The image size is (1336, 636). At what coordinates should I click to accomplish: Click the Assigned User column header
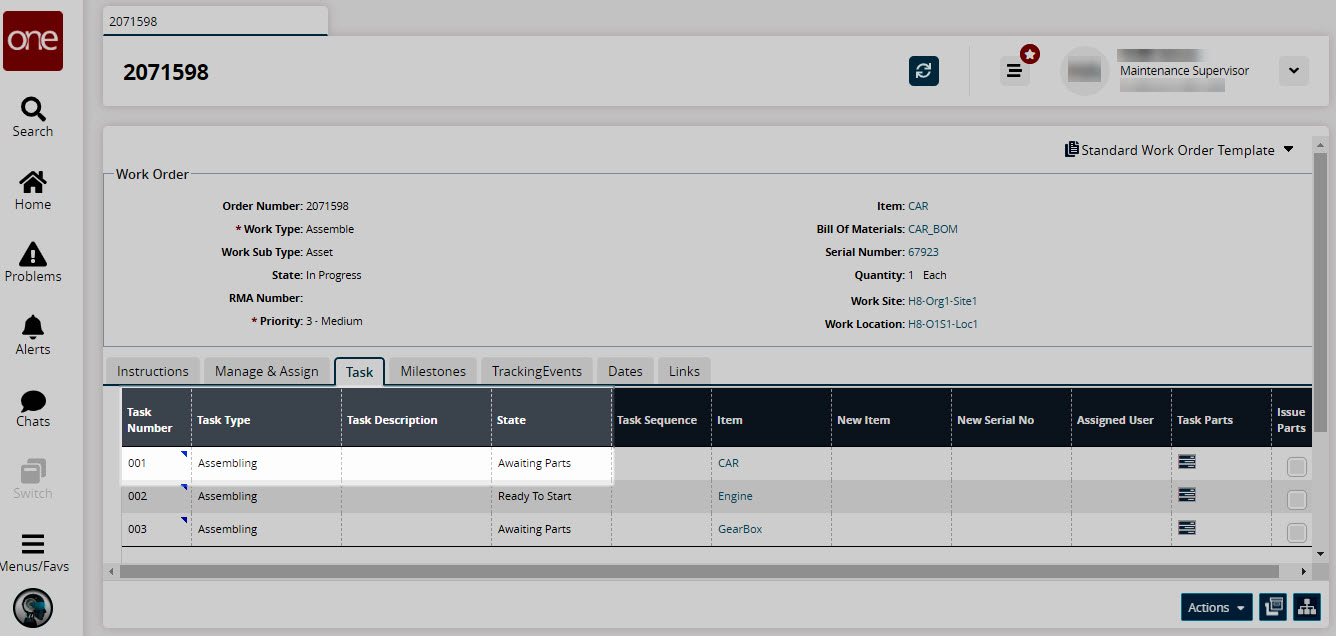tap(1121, 420)
